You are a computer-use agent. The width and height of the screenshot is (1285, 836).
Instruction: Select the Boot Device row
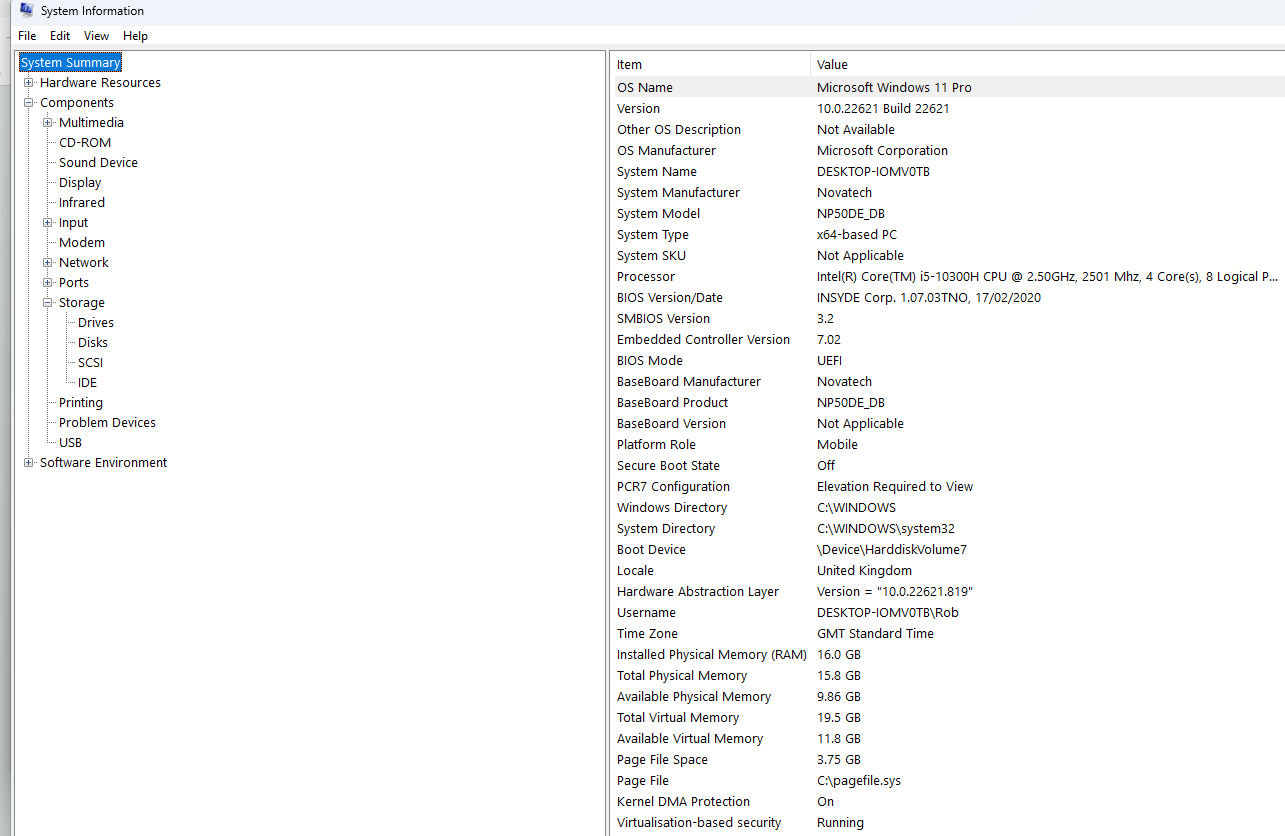point(947,550)
